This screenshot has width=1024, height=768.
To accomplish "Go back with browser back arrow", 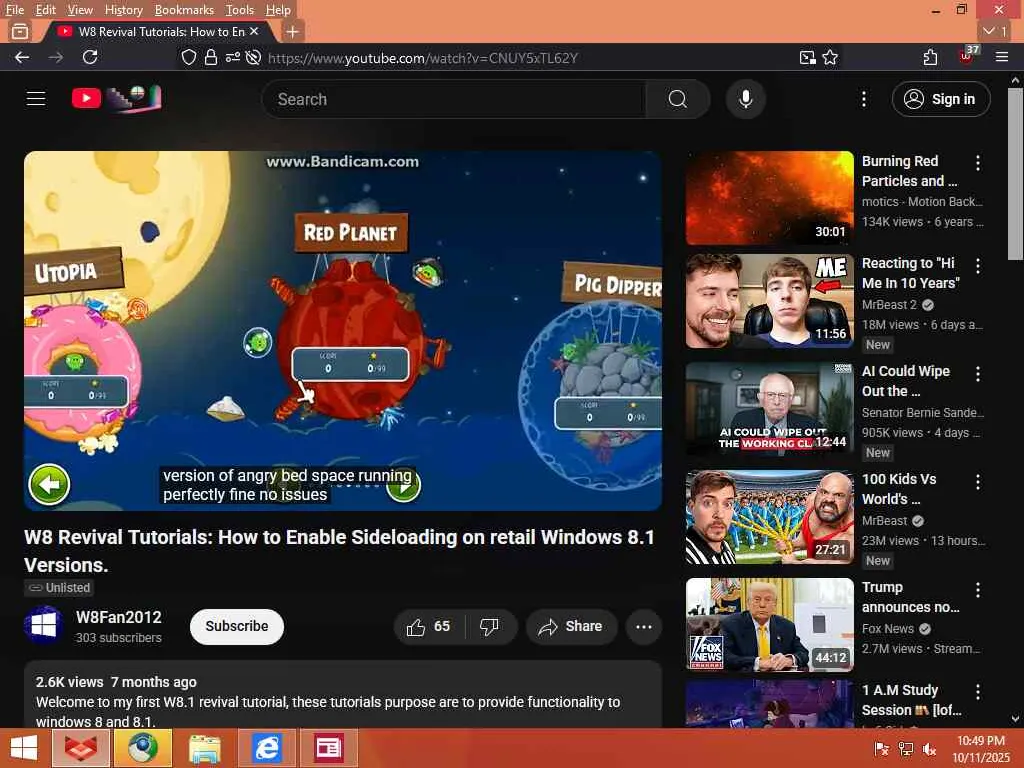I will tap(22, 57).
